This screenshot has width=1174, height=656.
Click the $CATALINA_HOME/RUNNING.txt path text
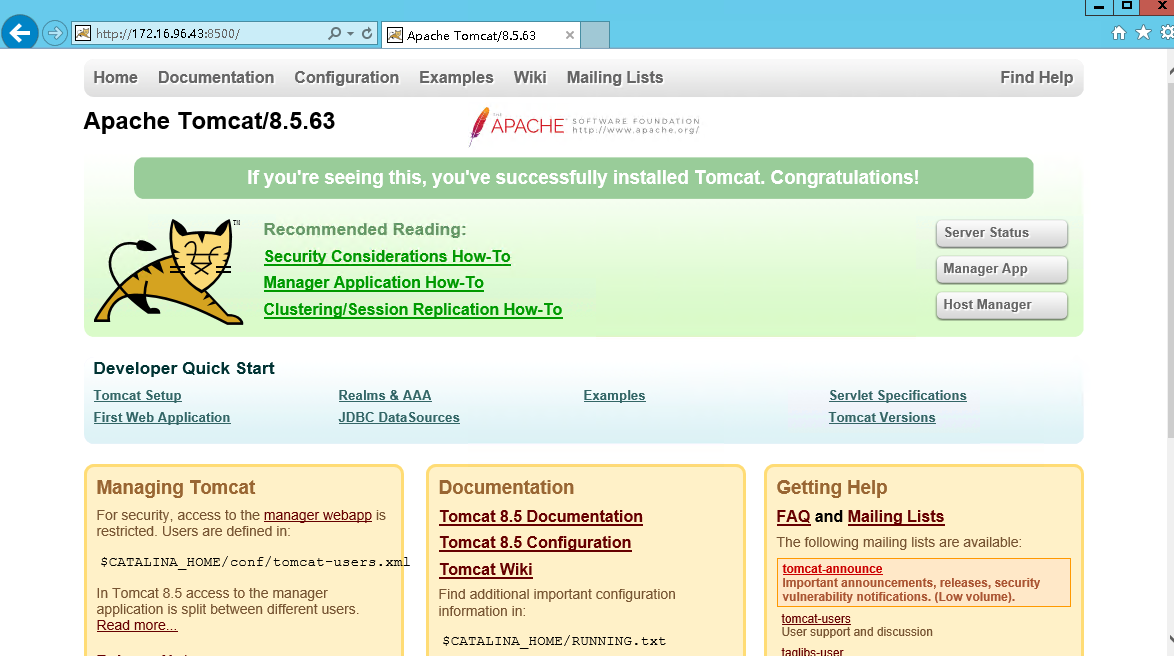pyautogui.click(x=554, y=642)
